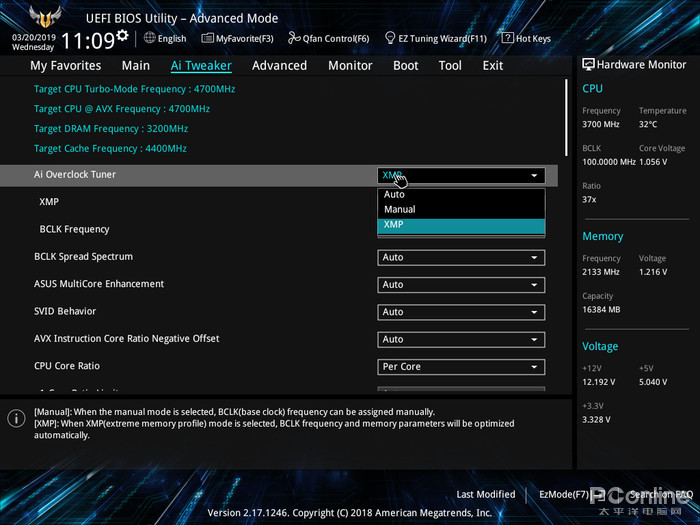Viewport: 700px width, 525px height.
Task: Click the info icon in help panel
Action: click(x=16, y=418)
